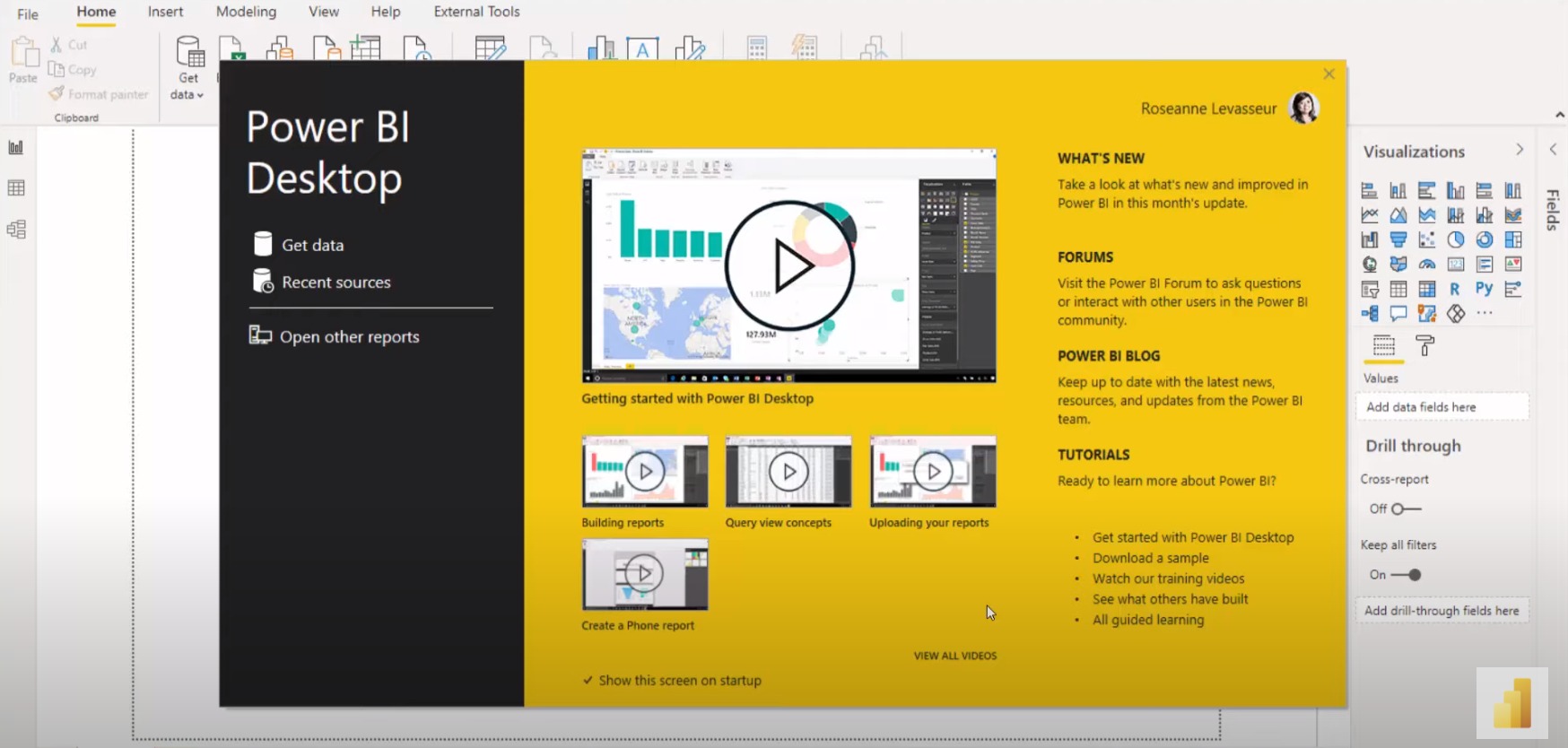Select the Donut chart visual
Screen dimensions: 1568x748
(x=1484, y=239)
